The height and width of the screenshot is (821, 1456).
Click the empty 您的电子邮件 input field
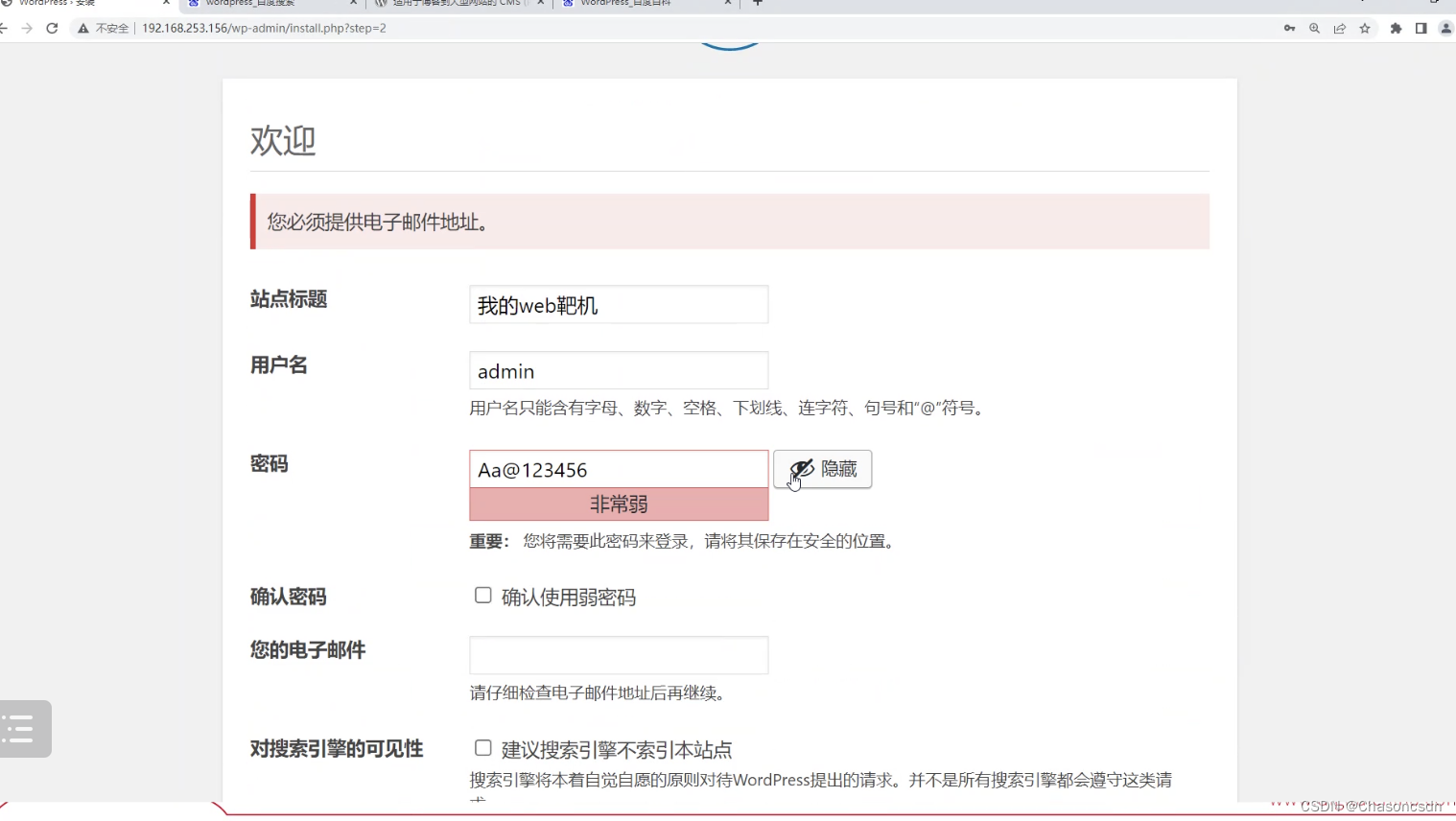coord(619,655)
